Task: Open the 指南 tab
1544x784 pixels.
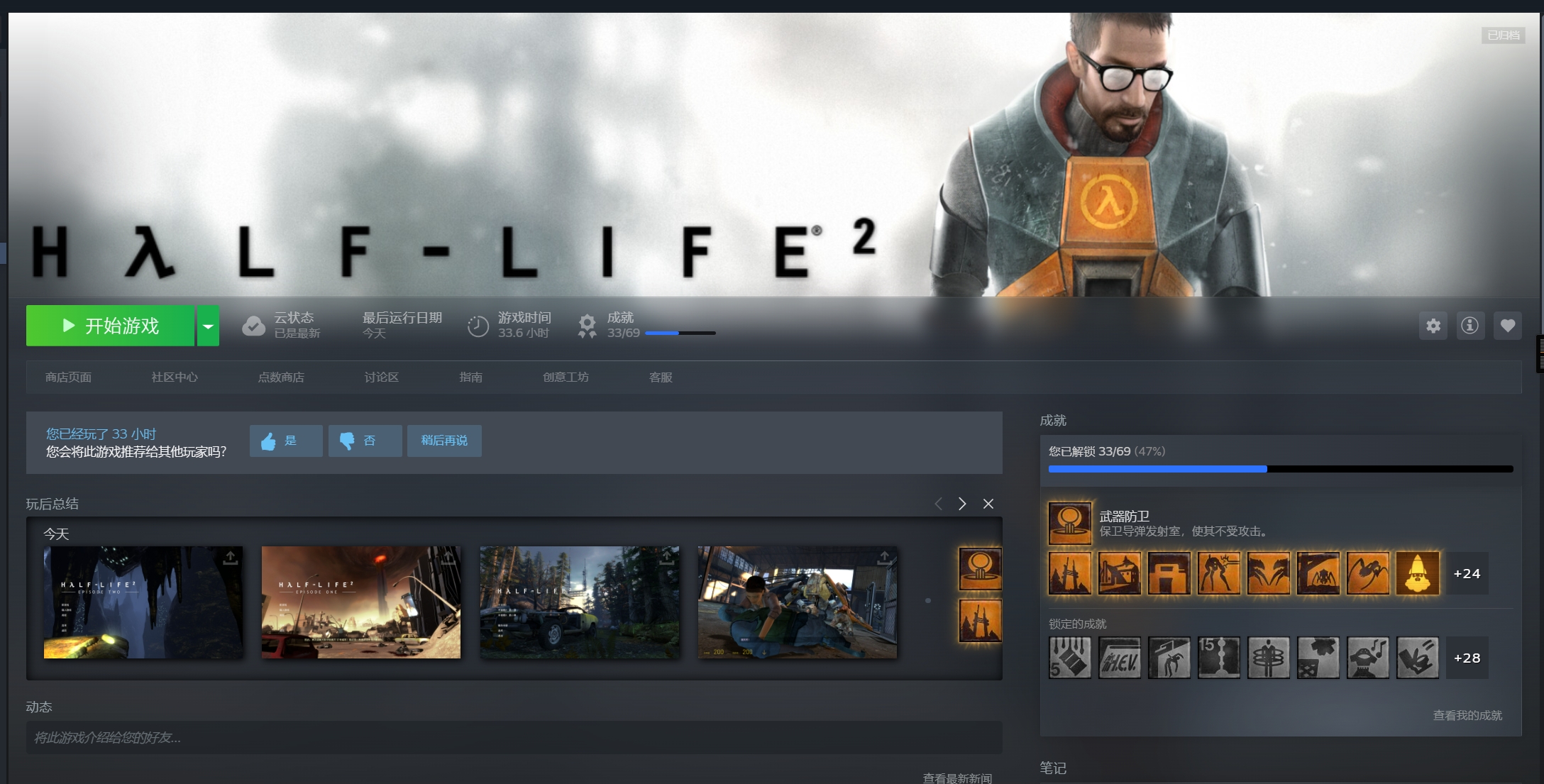Action: 471,377
